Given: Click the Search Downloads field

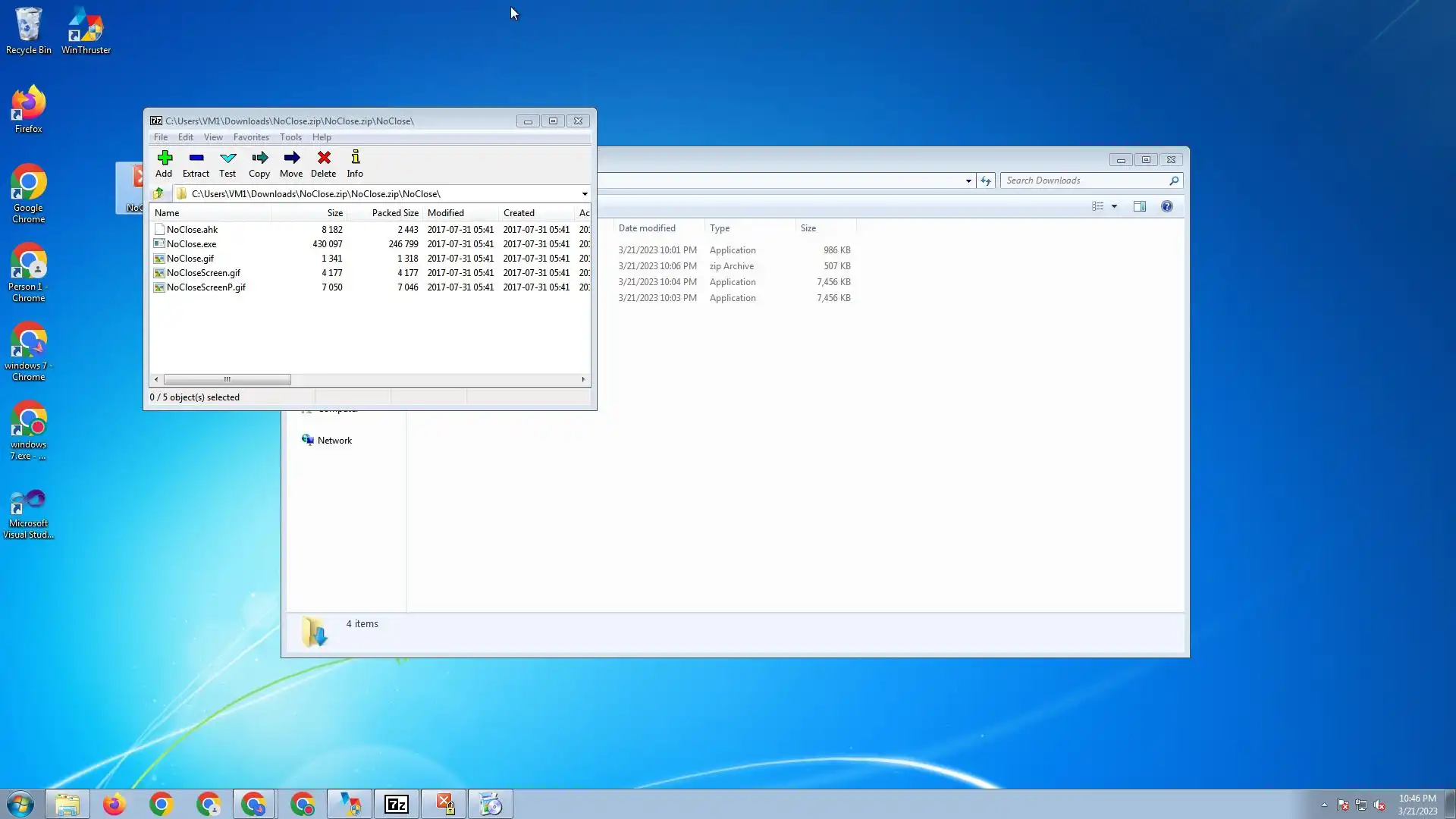Looking at the screenshot, I should click(1084, 180).
